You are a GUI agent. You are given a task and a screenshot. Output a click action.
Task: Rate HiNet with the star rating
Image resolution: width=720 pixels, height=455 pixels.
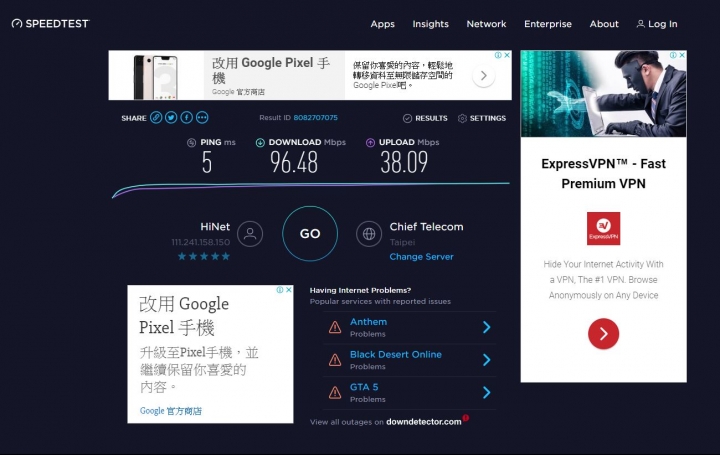204,256
